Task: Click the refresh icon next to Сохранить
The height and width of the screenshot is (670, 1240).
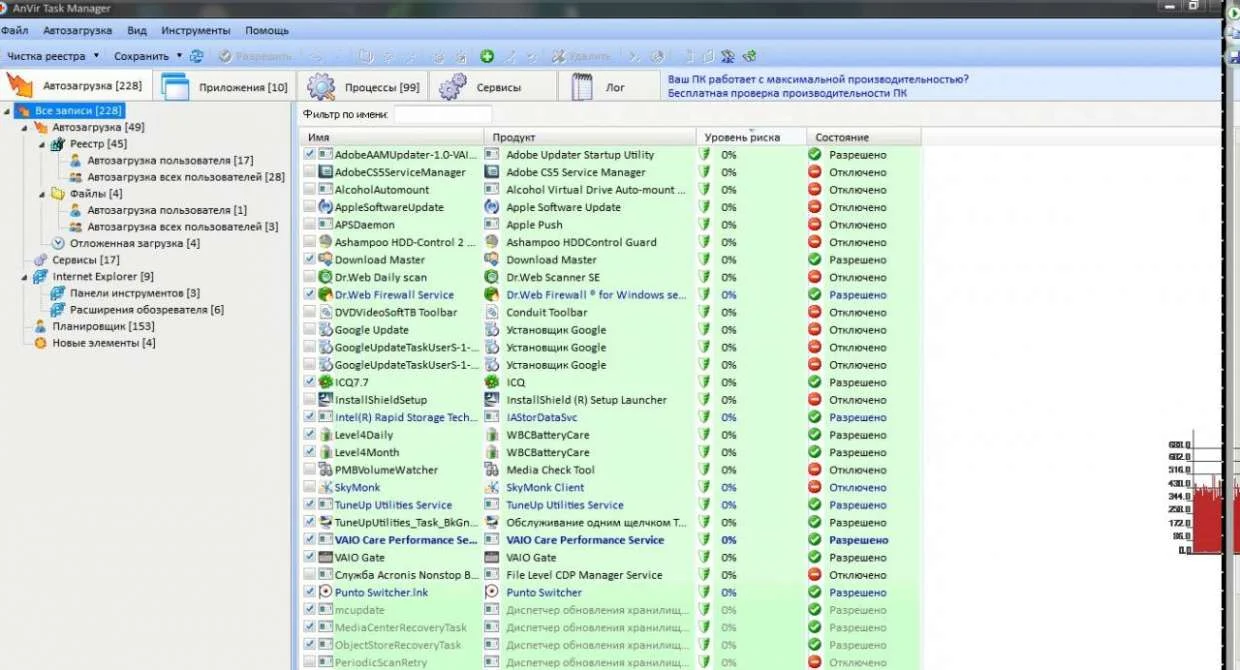Action: tap(196, 56)
